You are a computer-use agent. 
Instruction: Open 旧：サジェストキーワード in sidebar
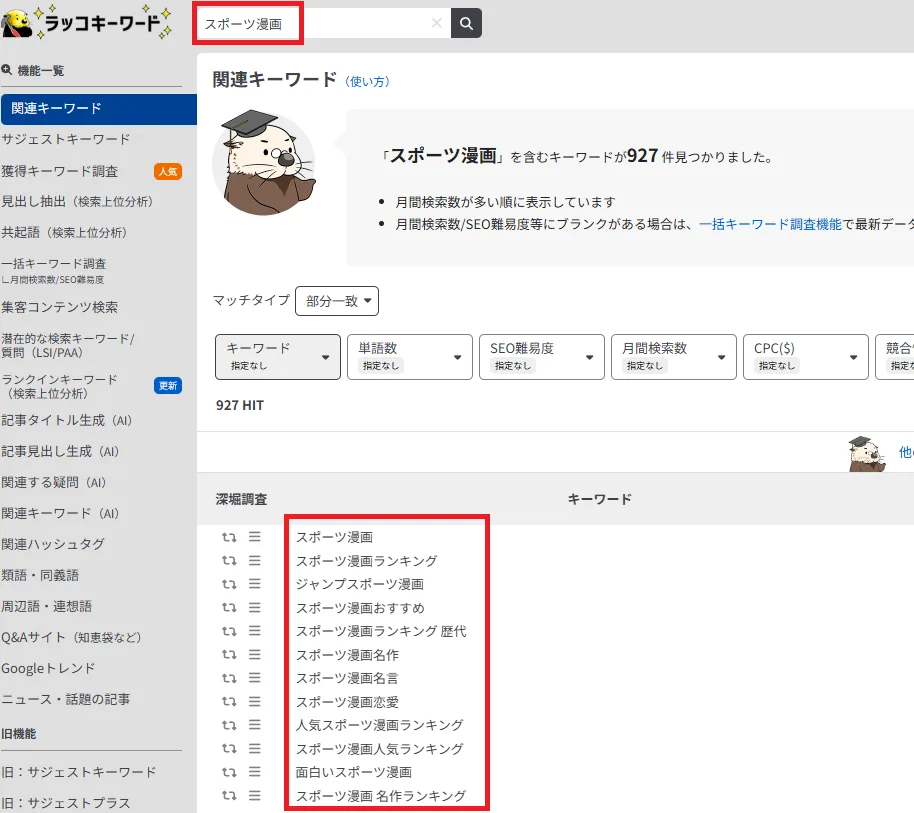click(79, 772)
